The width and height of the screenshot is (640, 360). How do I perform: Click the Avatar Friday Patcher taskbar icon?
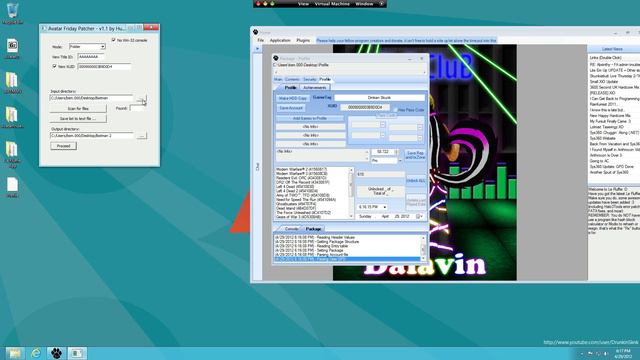click(x=77, y=353)
